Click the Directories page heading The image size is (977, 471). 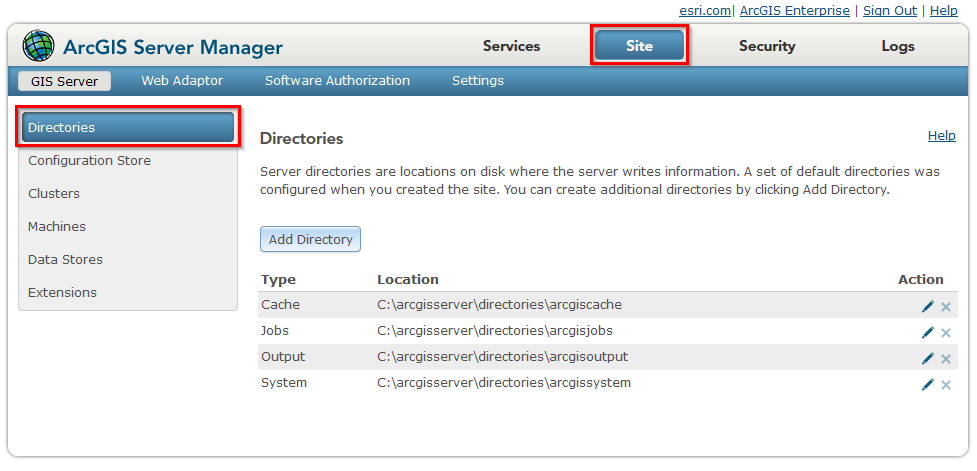point(302,138)
